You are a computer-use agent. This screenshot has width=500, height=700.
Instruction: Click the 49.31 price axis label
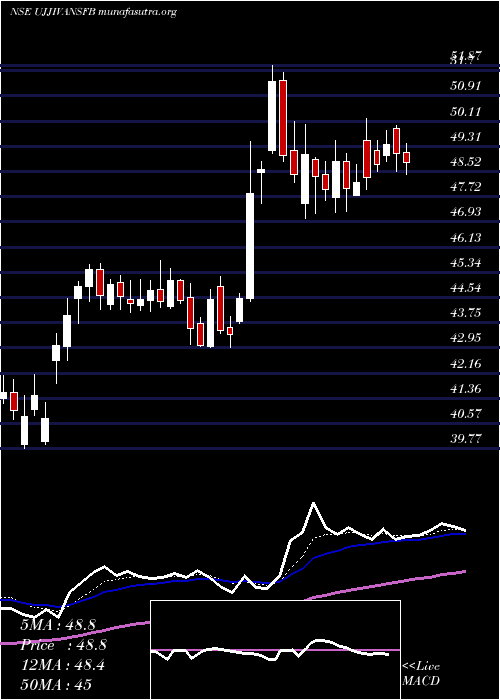coord(466,136)
